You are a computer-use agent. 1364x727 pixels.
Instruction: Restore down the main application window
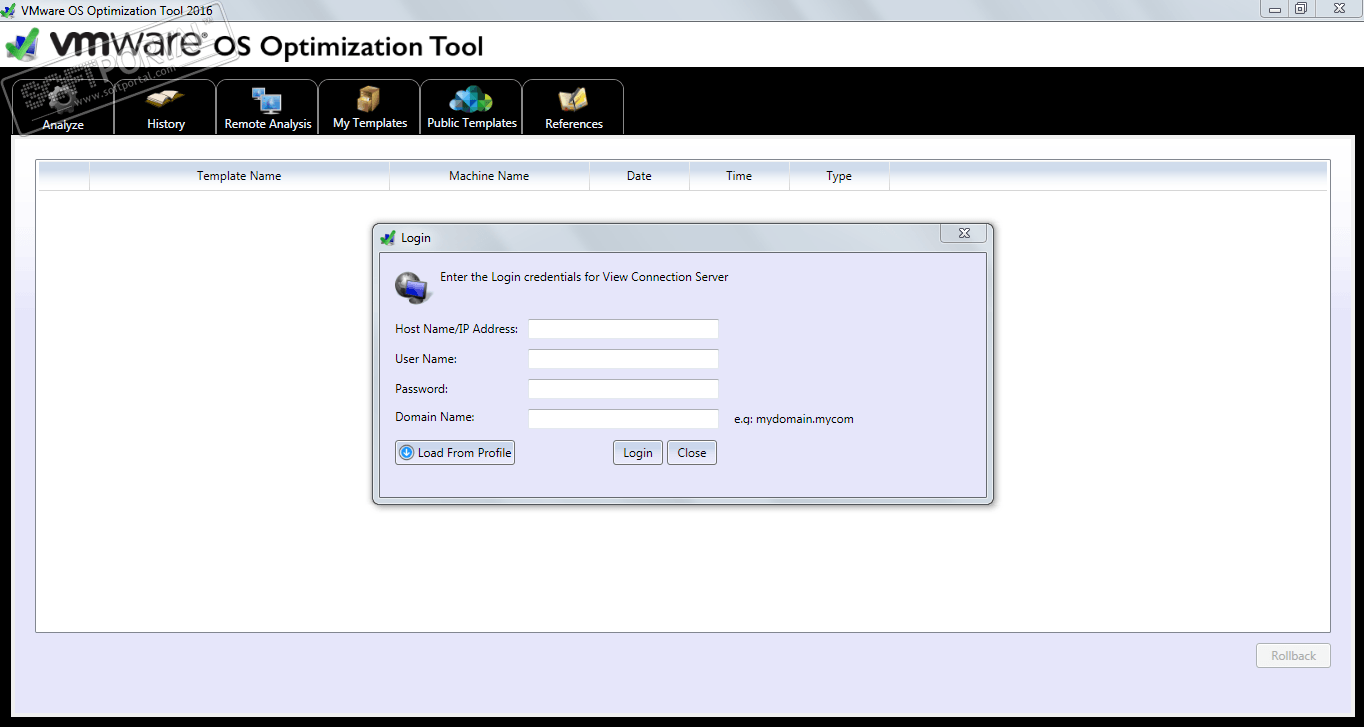pos(1300,9)
